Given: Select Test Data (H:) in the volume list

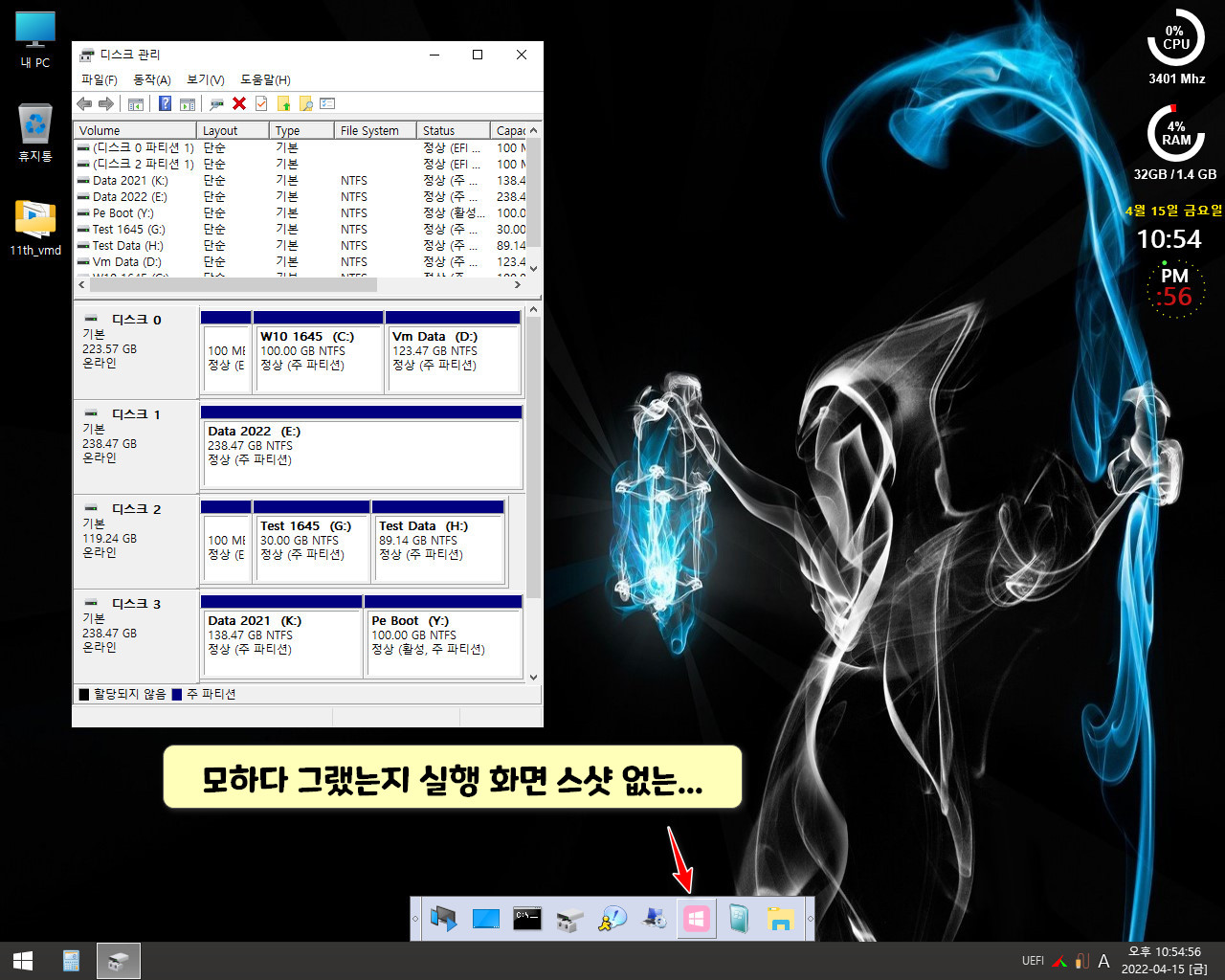Looking at the screenshot, I should pos(301,245).
